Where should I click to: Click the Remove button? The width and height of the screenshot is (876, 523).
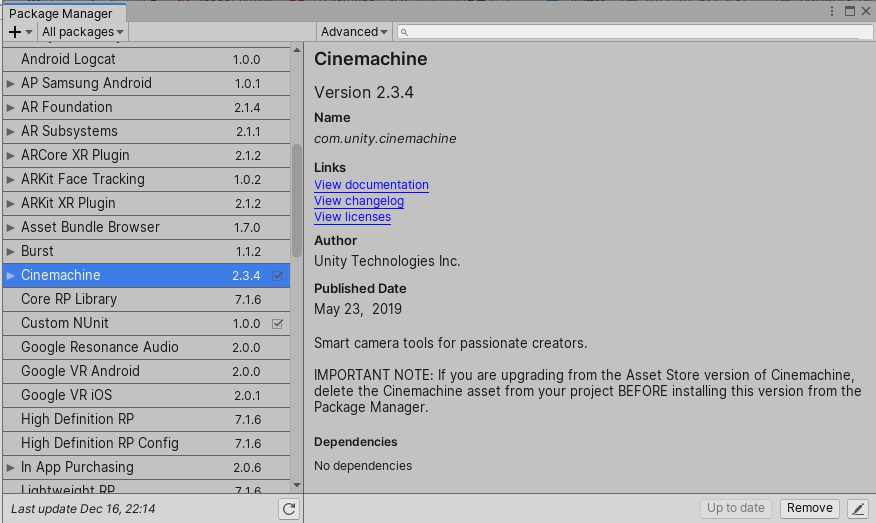(810, 508)
